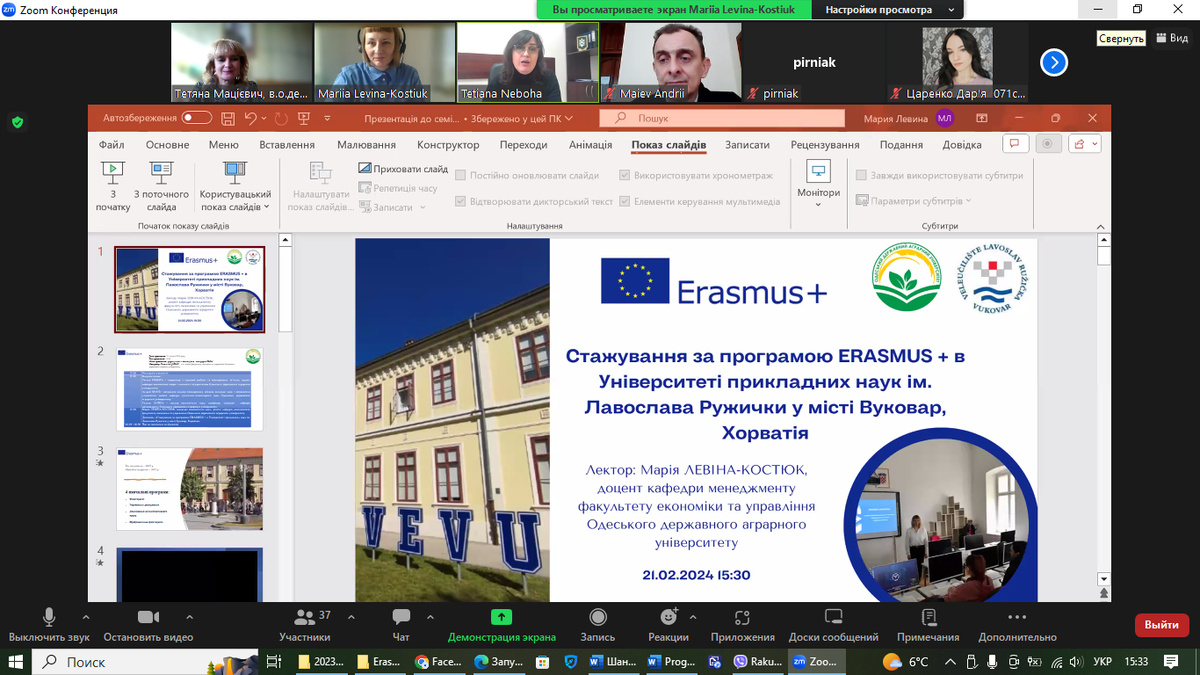The height and width of the screenshot is (675, 1200).
Task: Open Користувацький показ слайдів dropdown
Action: (x=235, y=187)
